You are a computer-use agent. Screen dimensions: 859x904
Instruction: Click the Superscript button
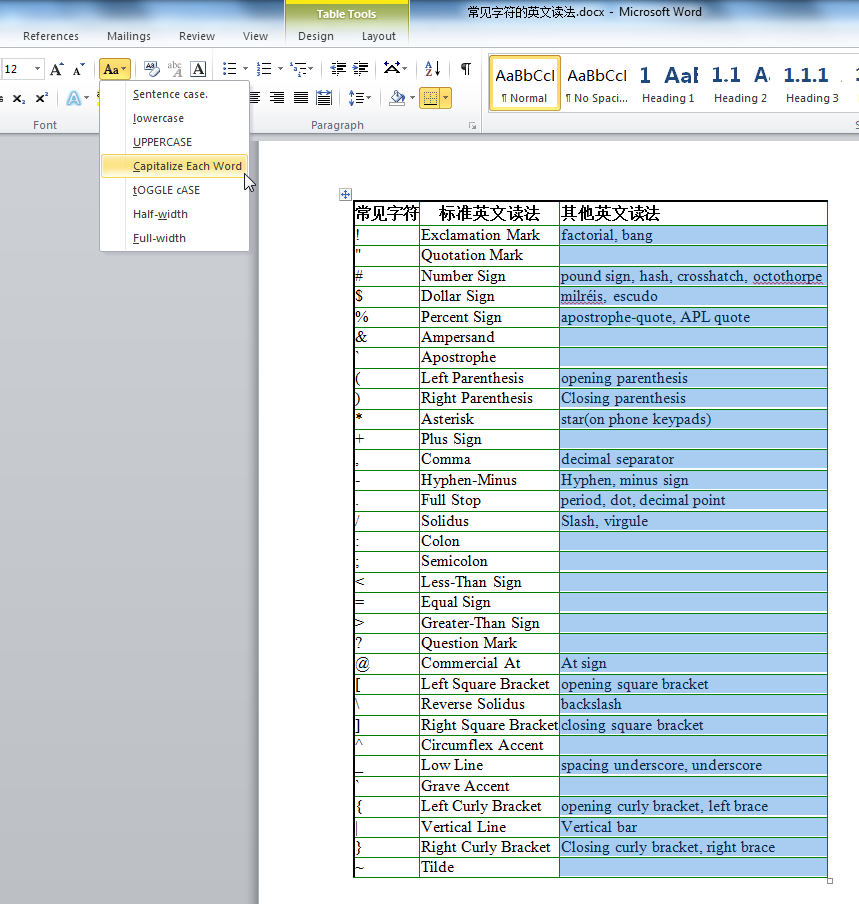42,99
